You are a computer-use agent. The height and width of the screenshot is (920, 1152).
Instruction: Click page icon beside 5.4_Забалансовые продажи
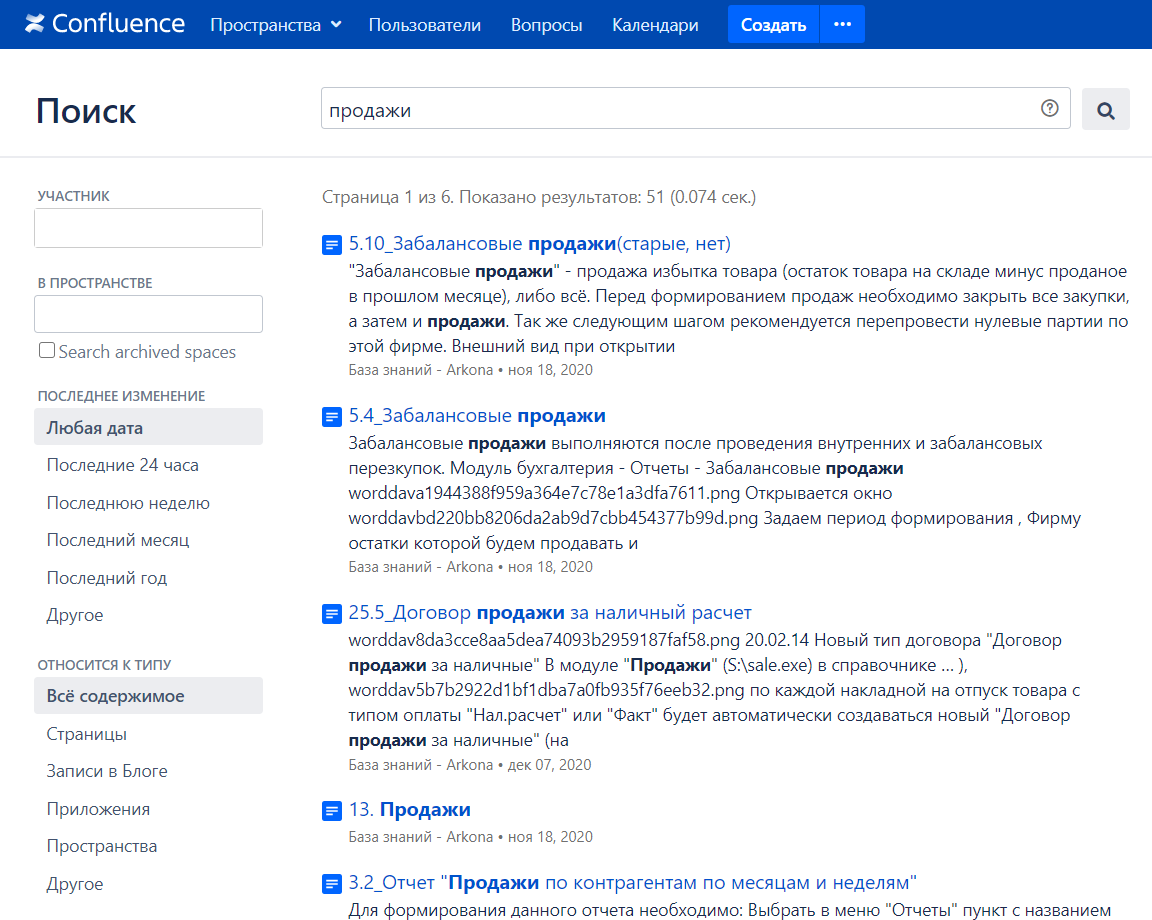[x=332, y=417]
